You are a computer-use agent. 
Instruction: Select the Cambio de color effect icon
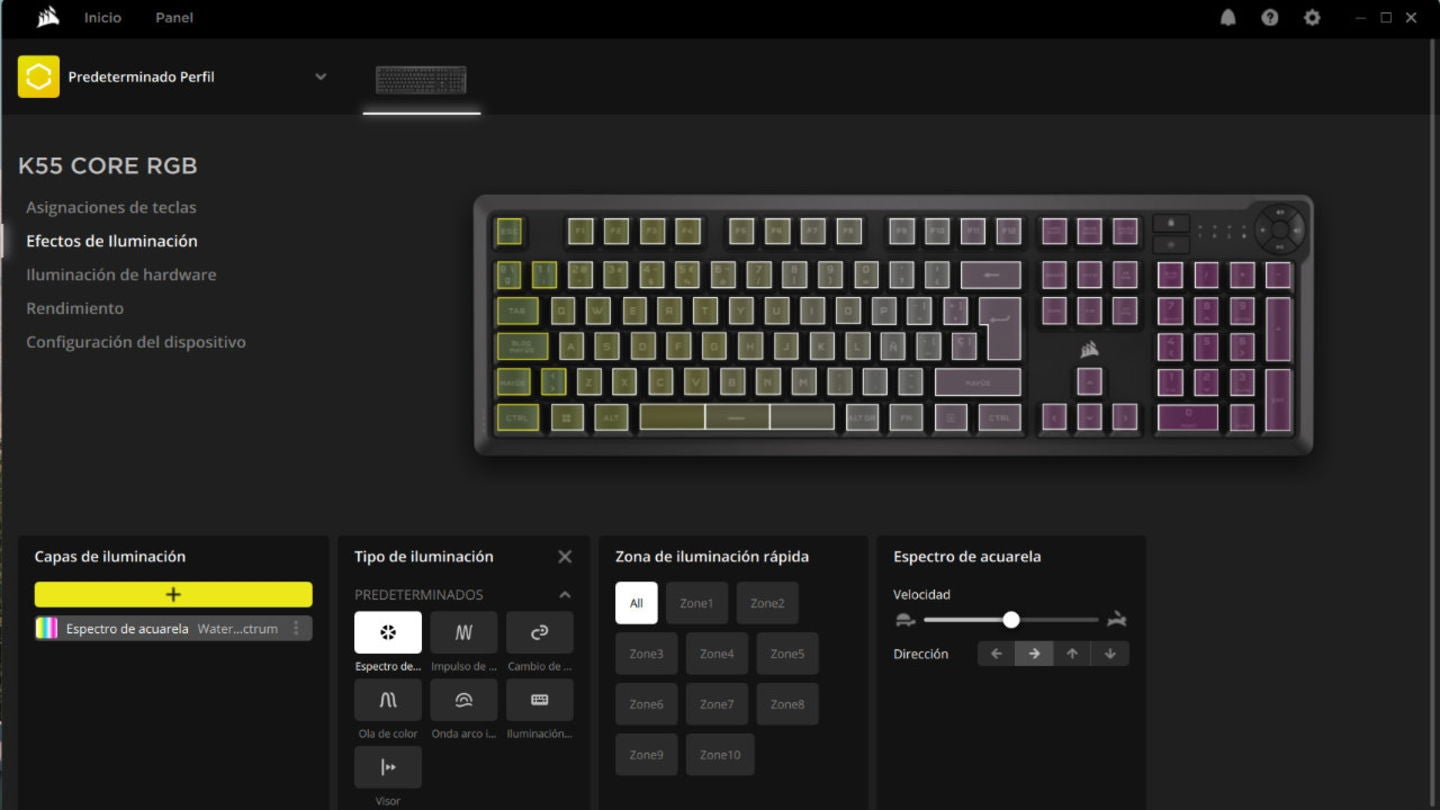point(539,632)
